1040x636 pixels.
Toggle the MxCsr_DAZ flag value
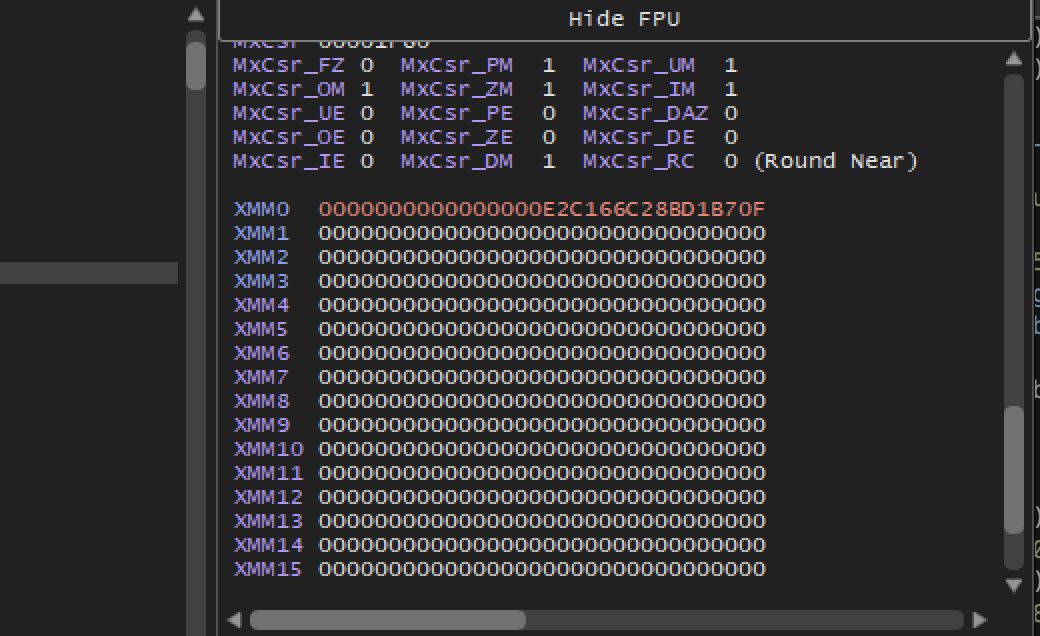[x=730, y=113]
